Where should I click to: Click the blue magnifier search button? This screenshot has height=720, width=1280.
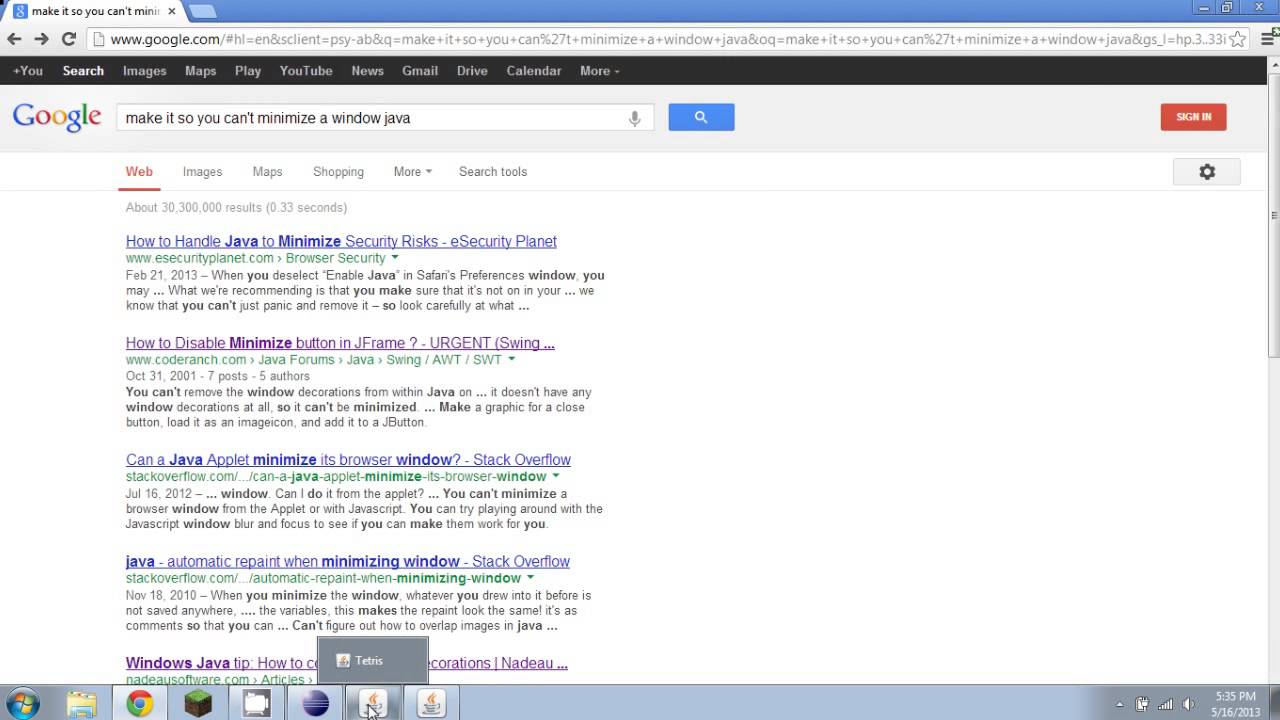tap(701, 117)
